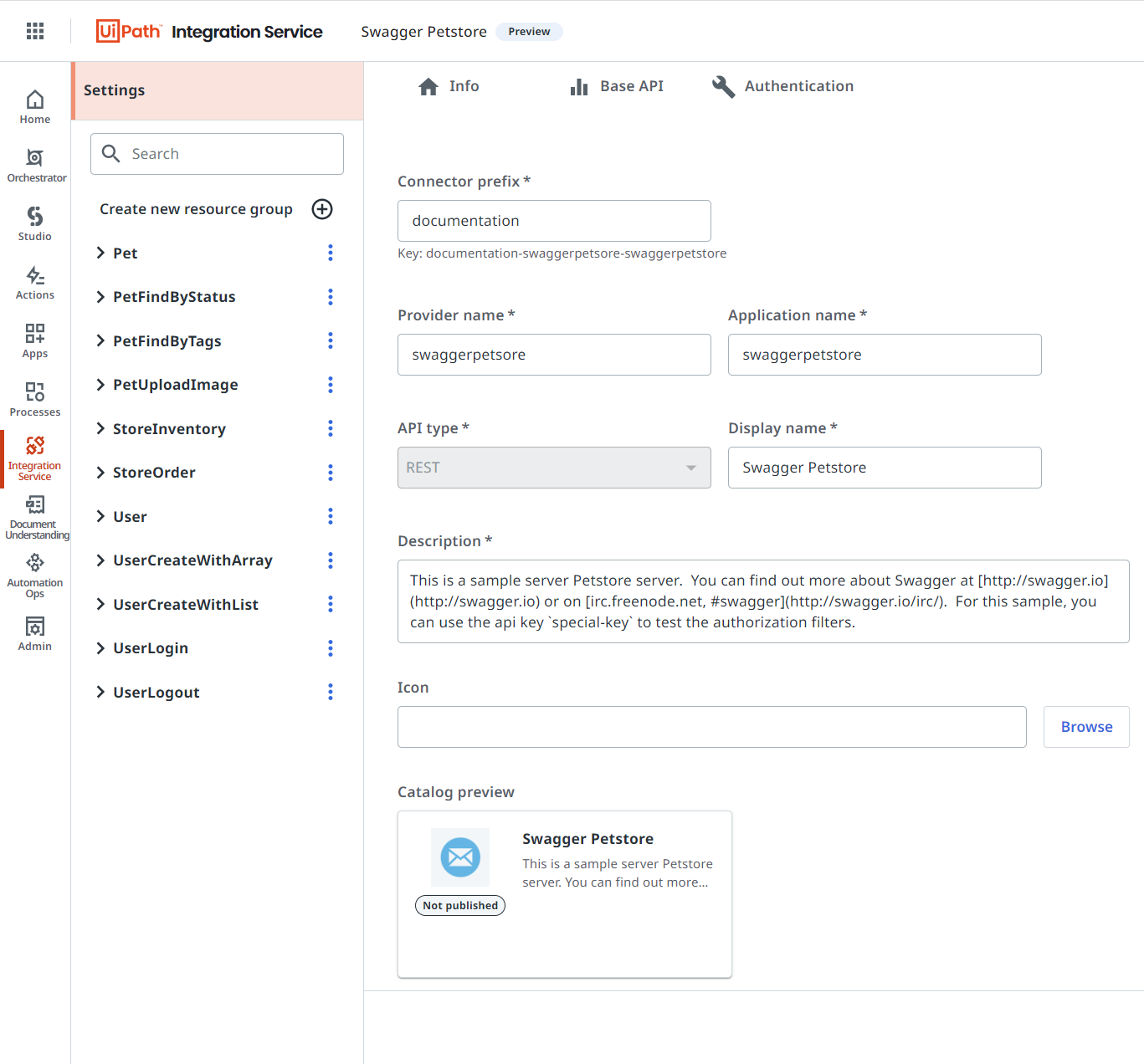Screen dimensions: 1144x1064
Task: Open Studio from sidebar
Action: 35,224
